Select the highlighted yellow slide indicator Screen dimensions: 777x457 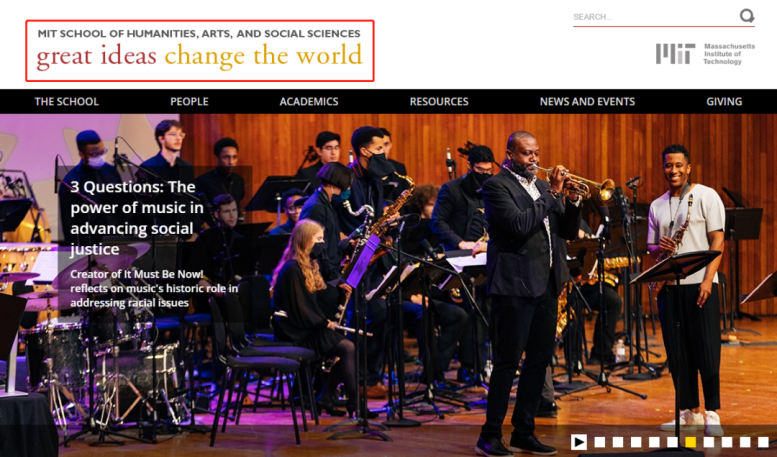click(x=691, y=442)
